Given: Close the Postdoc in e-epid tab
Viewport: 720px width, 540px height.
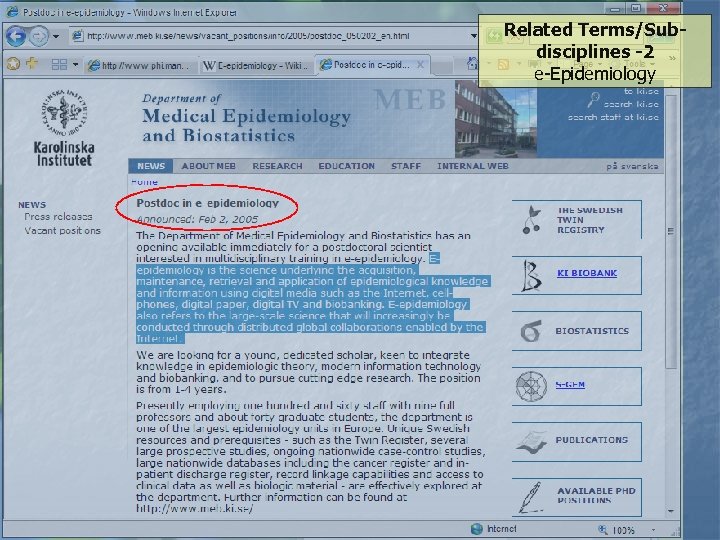Looking at the screenshot, I should [x=420, y=65].
